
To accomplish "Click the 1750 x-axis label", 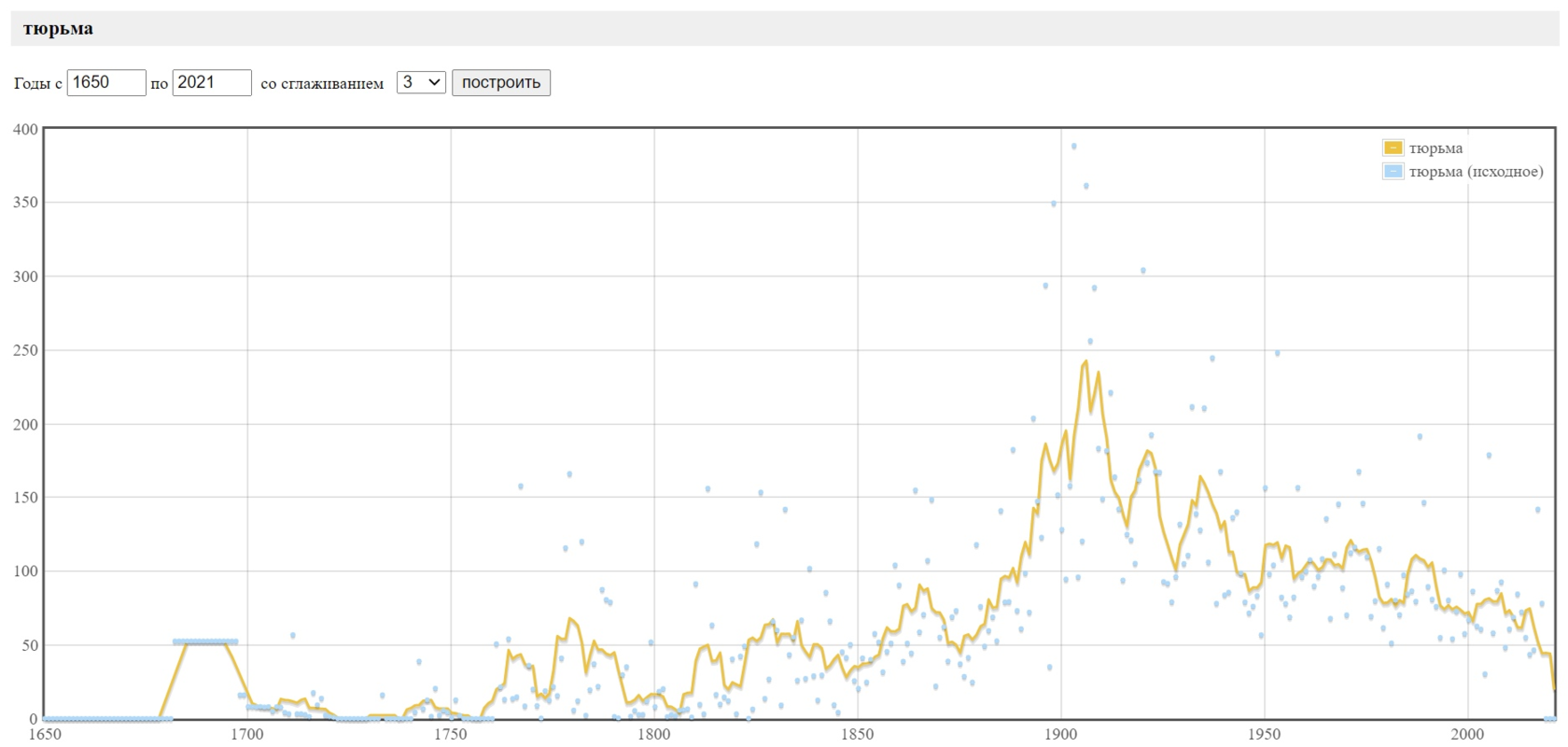I will [x=451, y=734].
